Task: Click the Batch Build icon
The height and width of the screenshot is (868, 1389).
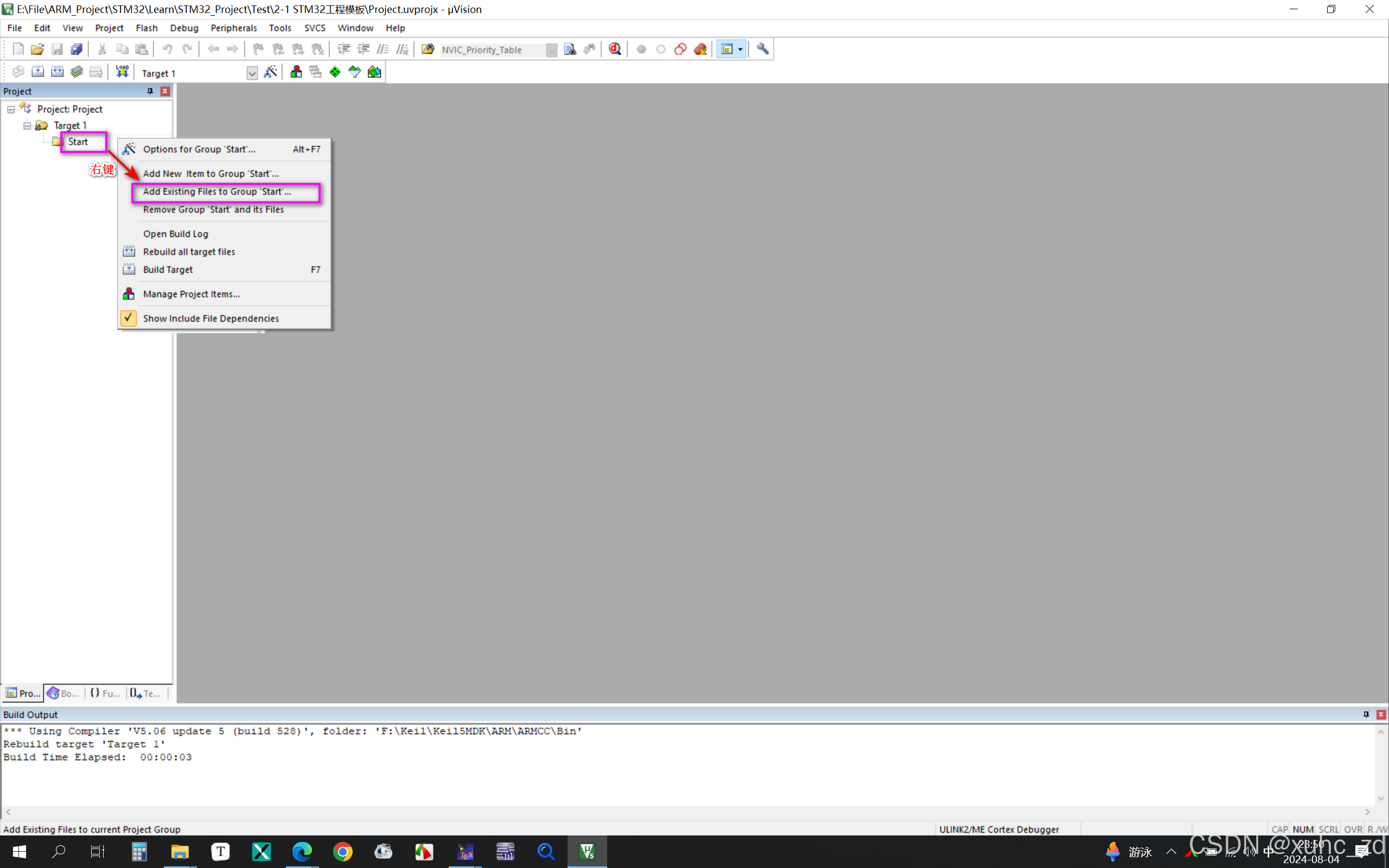Action: (77, 72)
